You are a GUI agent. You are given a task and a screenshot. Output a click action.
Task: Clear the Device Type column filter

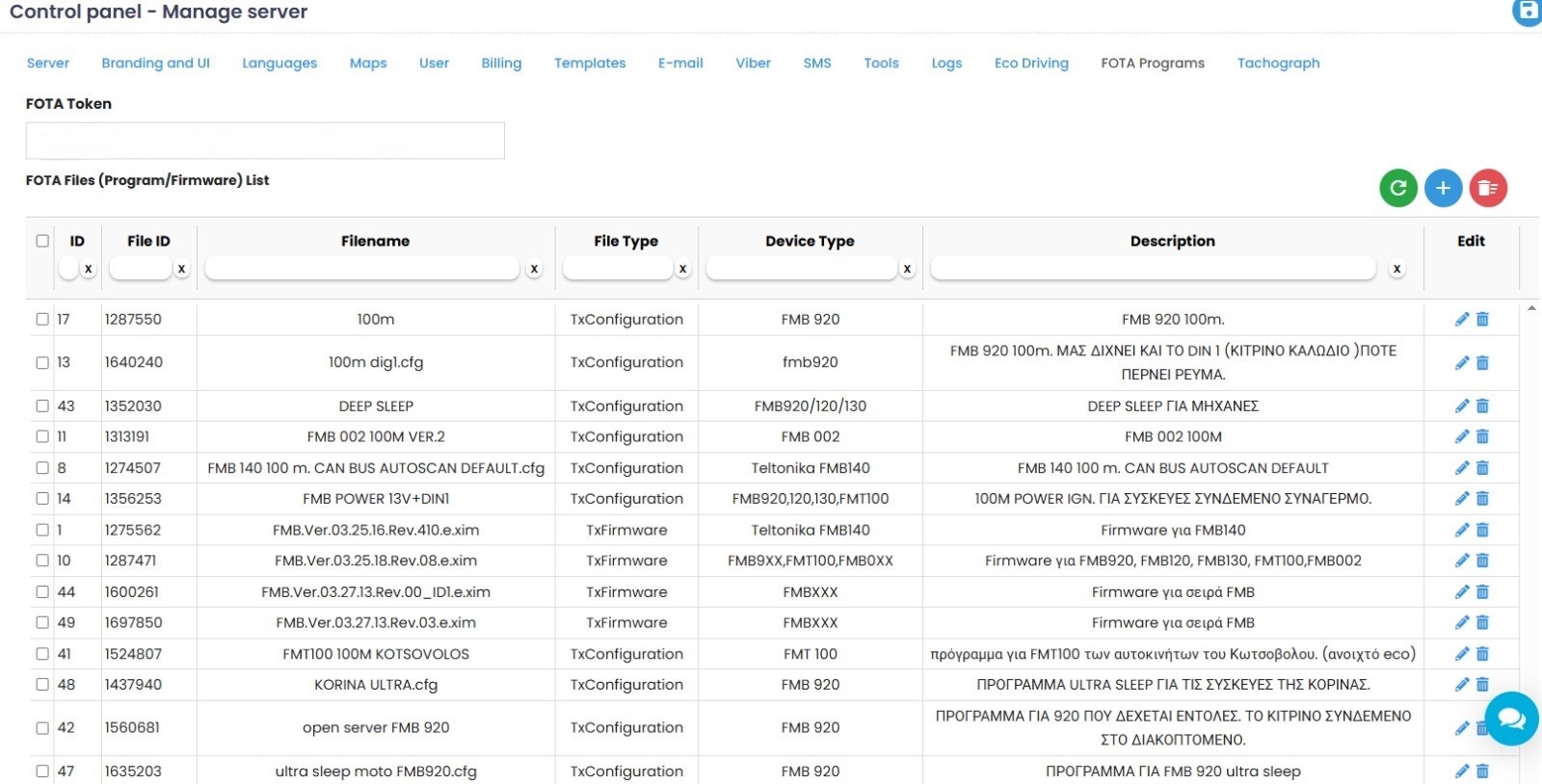907,269
